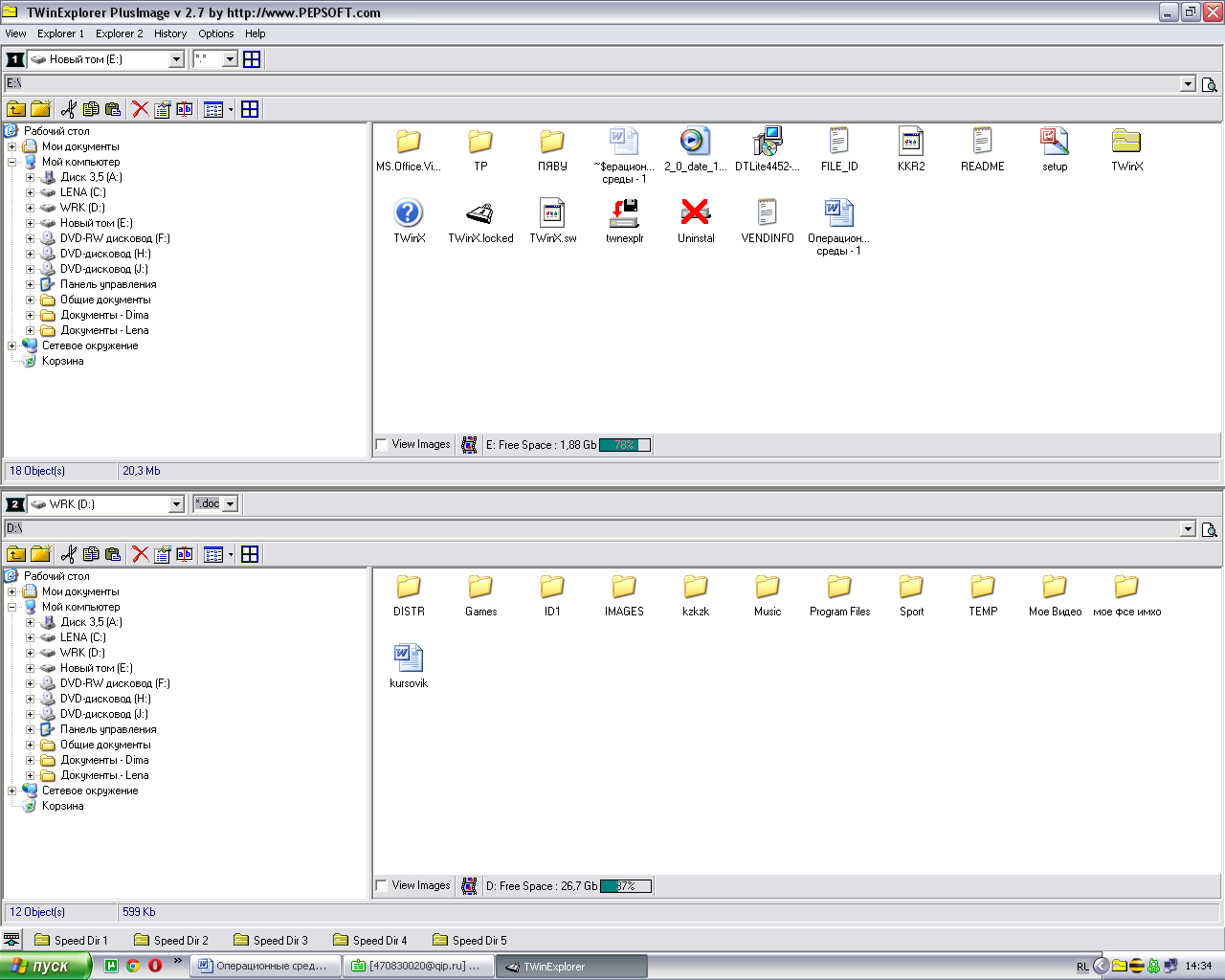Click the 'пуск' Start button
This screenshot has height=980, width=1225.
45,967
